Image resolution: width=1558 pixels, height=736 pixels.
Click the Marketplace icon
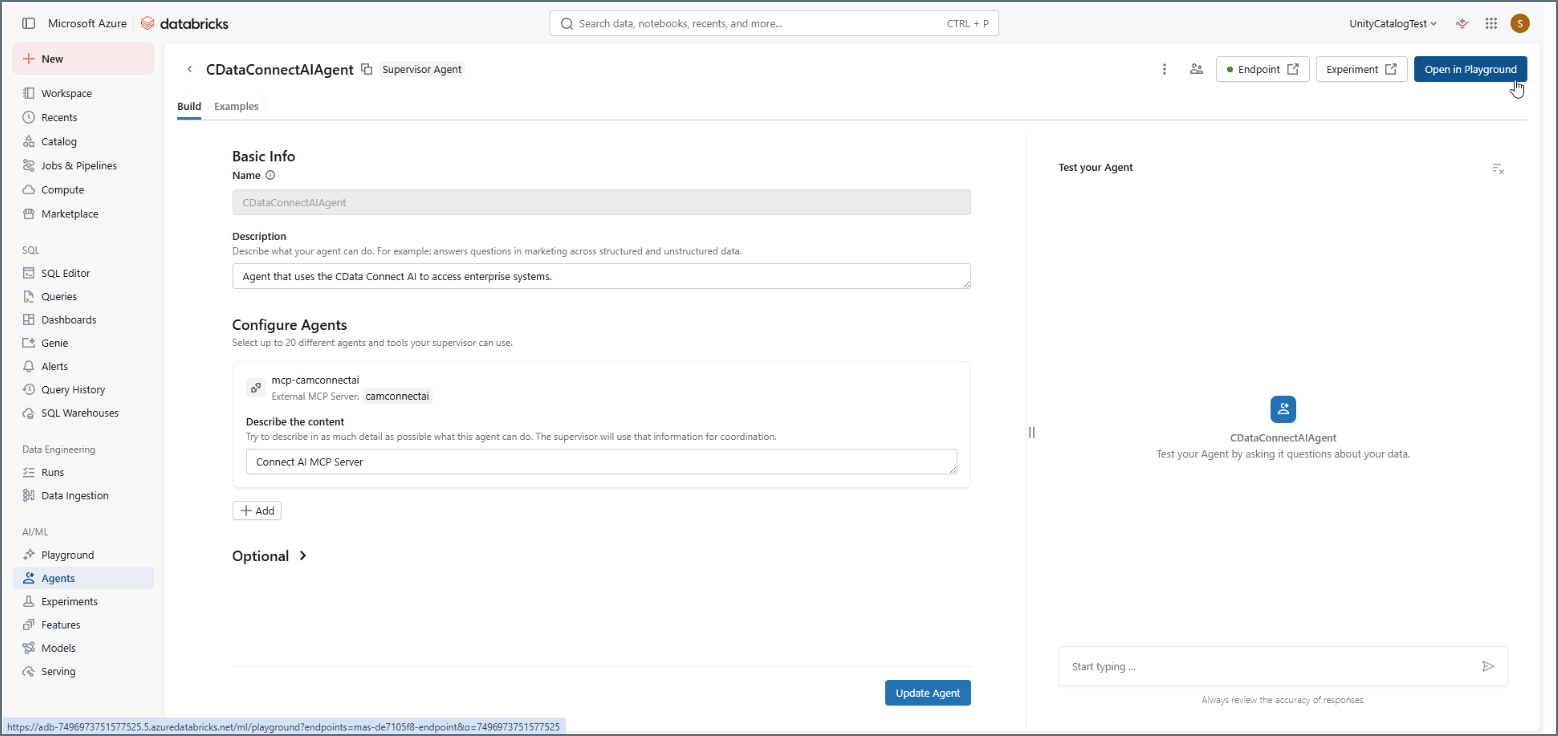[x=29, y=214]
